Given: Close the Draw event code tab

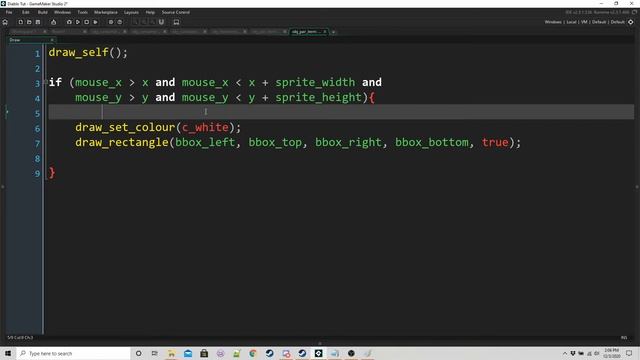Looking at the screenshot, I should pyautogui.click(x=52, y=40).
